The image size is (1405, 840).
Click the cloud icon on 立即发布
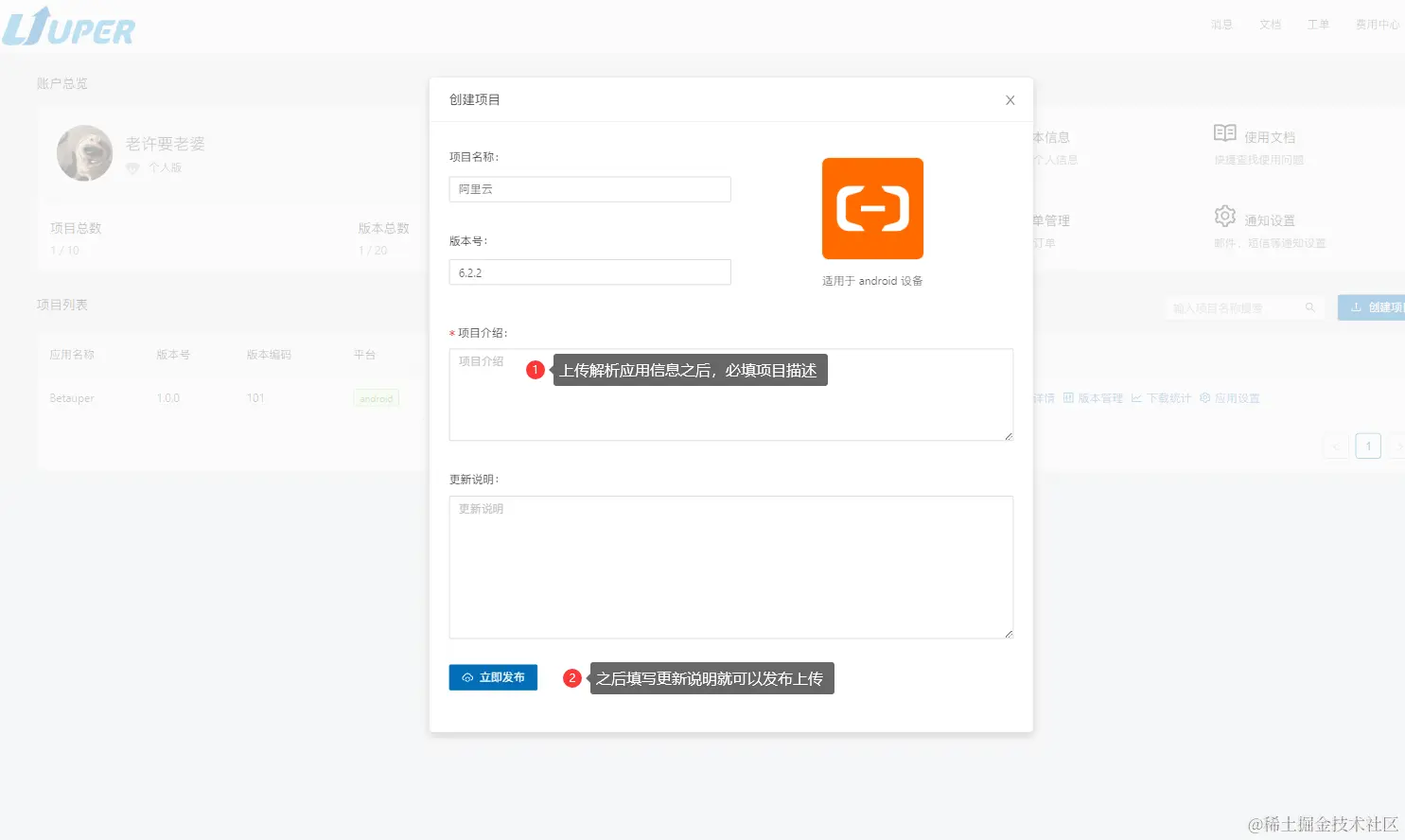tap(467, 677)
